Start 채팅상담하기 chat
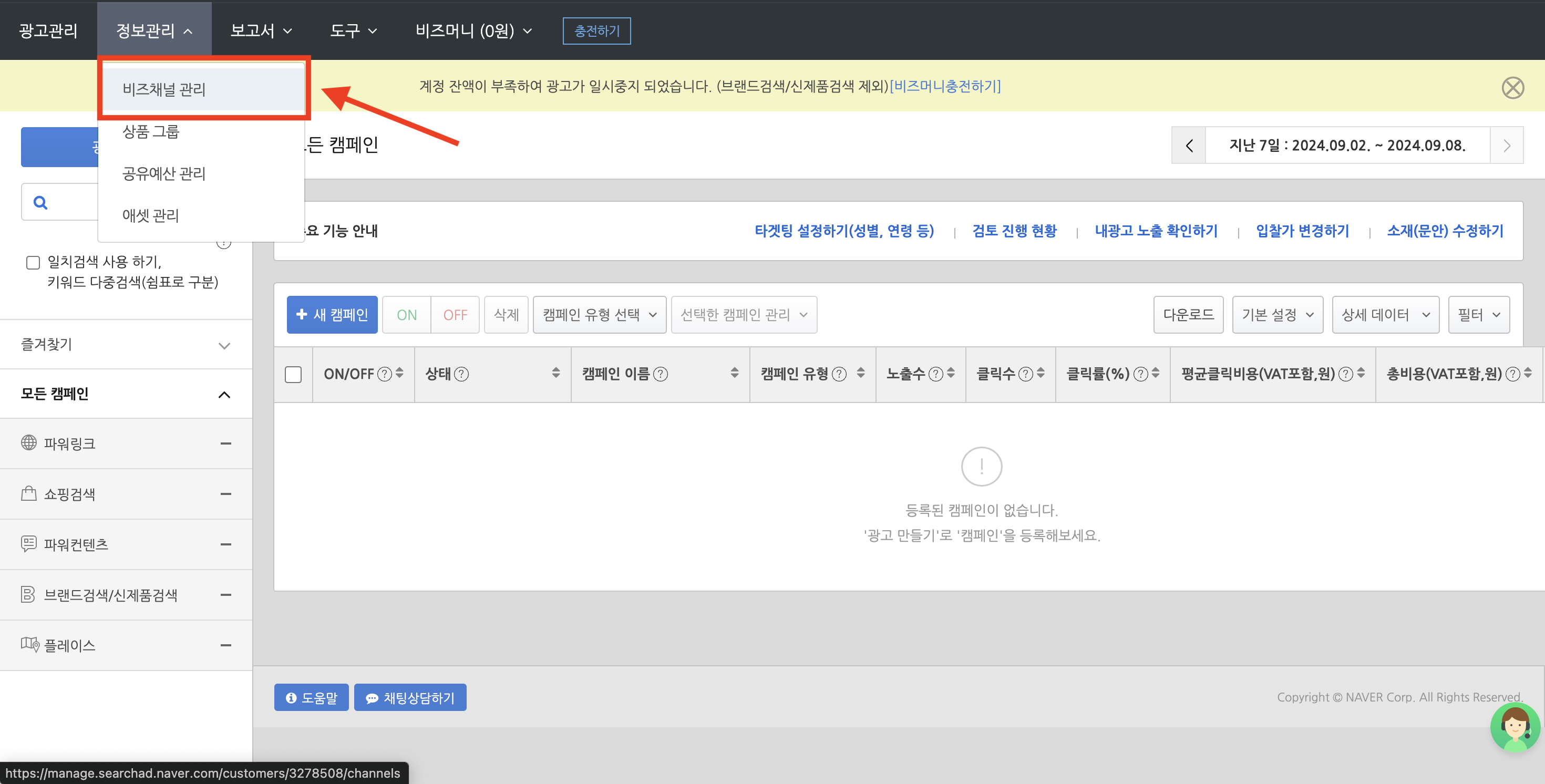1545x784 pixels. 410,698
